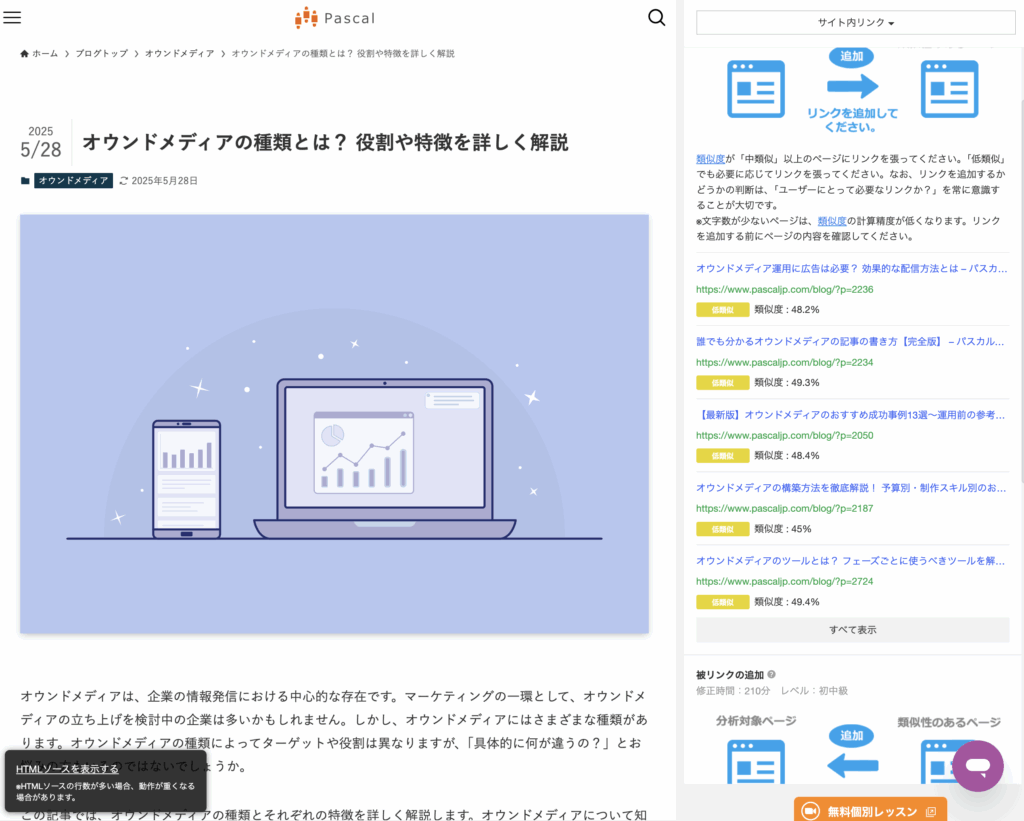Open the purple chat bubble icon

(x=978, y=765)
